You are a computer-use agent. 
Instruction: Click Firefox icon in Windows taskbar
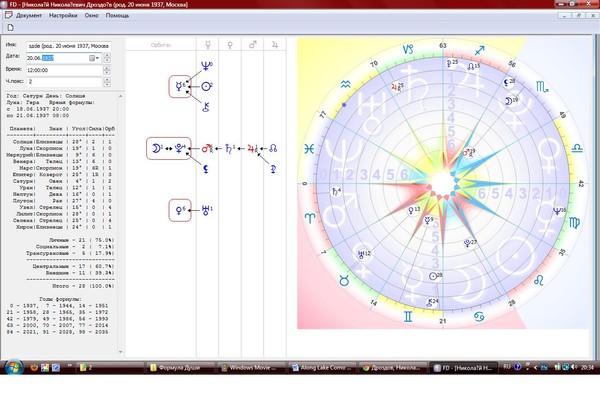click(34, 368)
